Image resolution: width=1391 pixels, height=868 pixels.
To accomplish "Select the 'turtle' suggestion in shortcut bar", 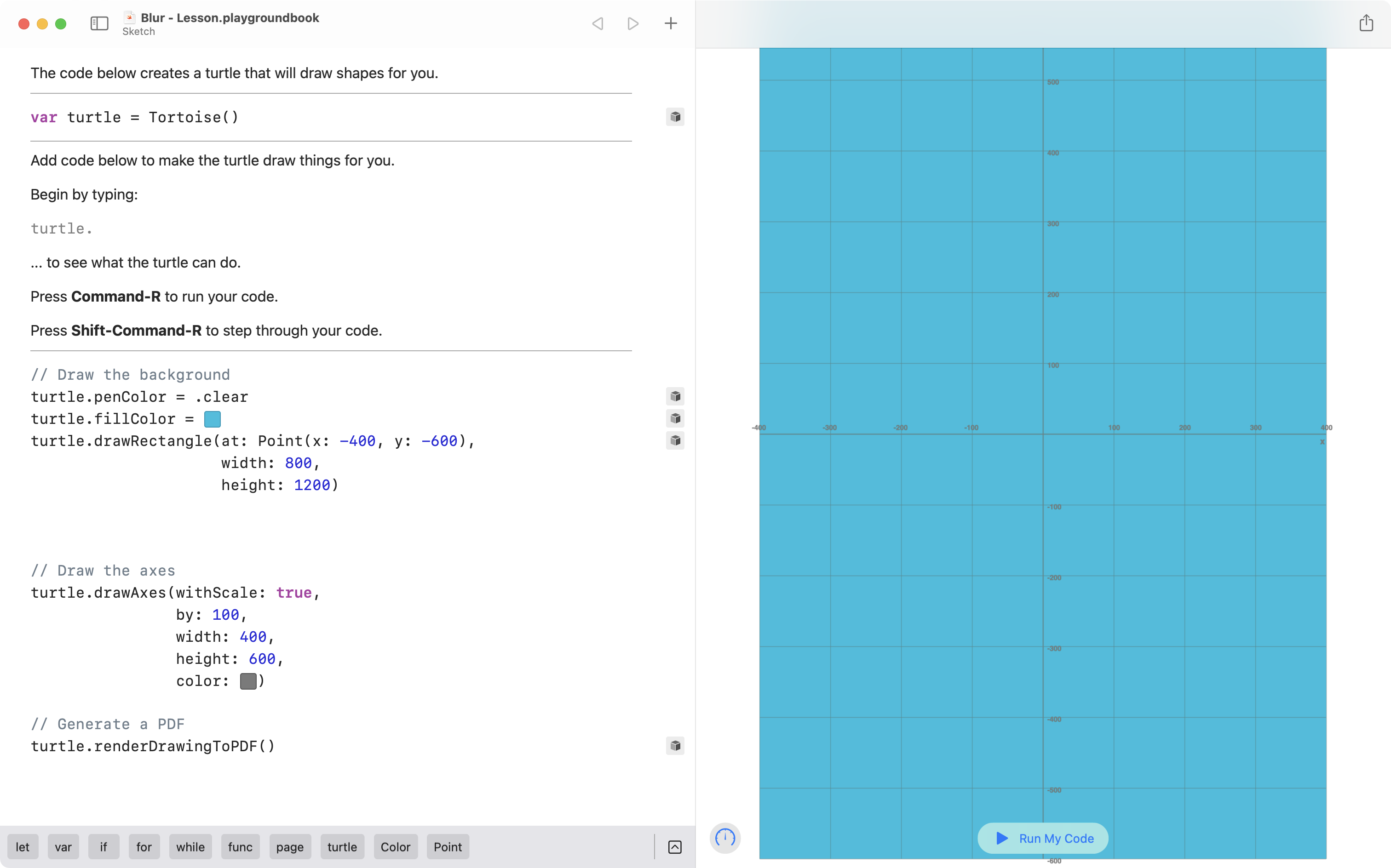I will click(342, 847).
